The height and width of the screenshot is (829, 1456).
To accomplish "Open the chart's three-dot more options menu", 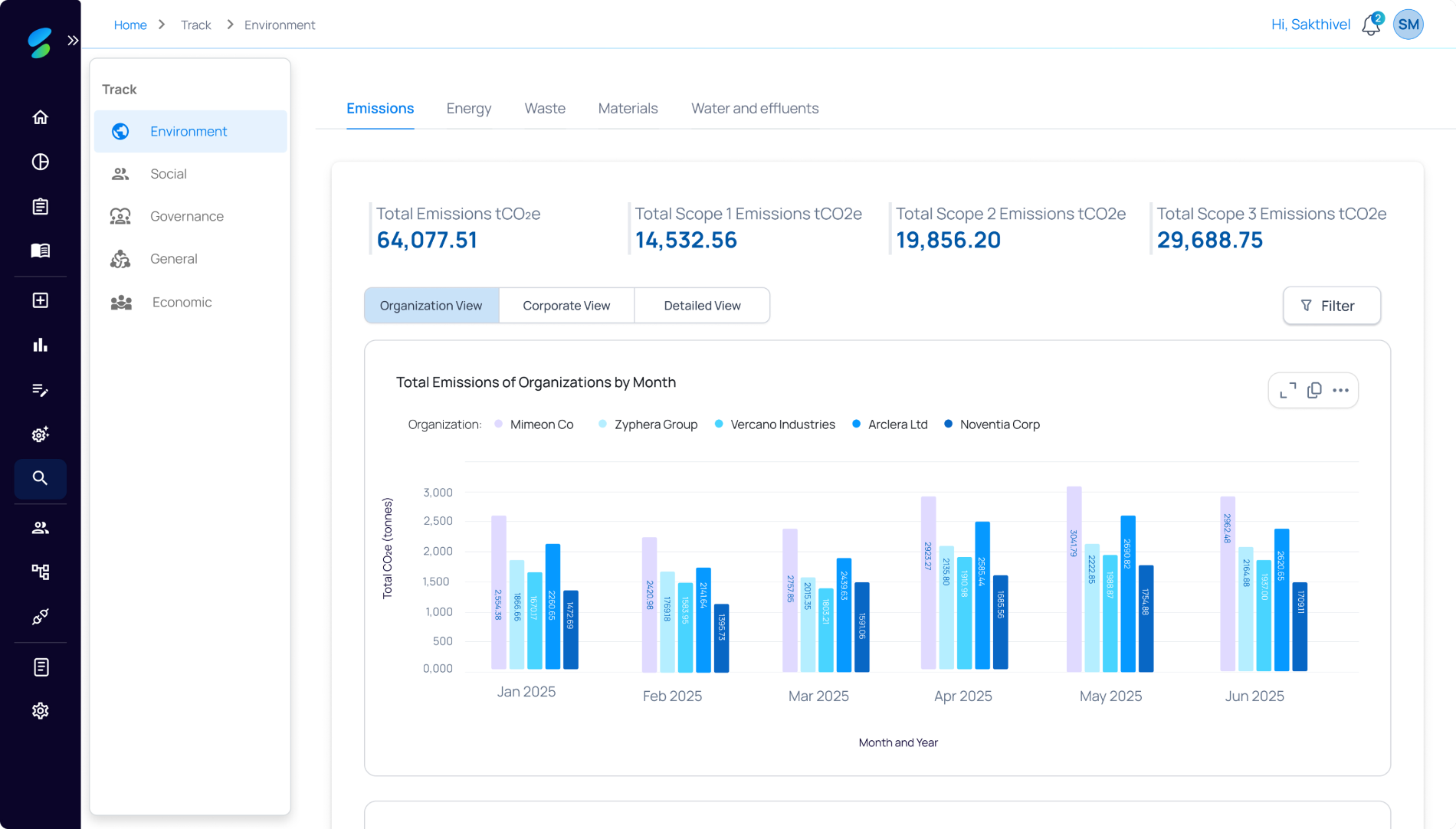I will point(1340,391).
